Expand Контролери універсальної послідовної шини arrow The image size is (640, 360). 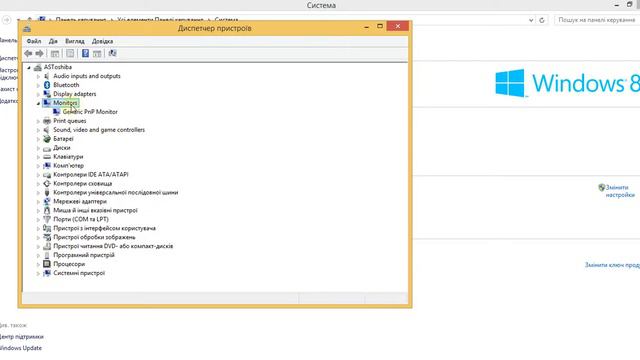point(38,193)
